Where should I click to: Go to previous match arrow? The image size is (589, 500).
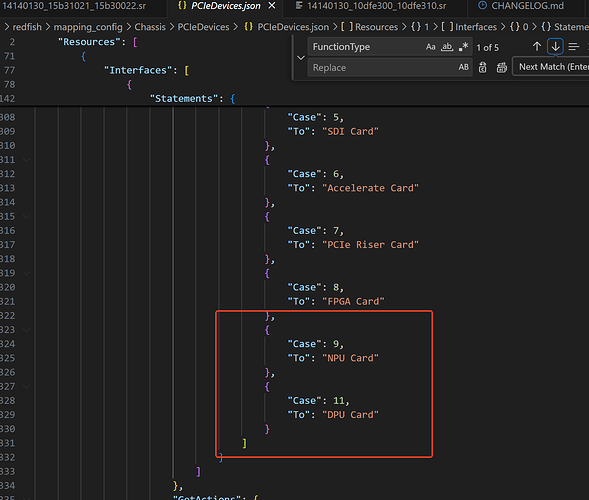point(537,47)
